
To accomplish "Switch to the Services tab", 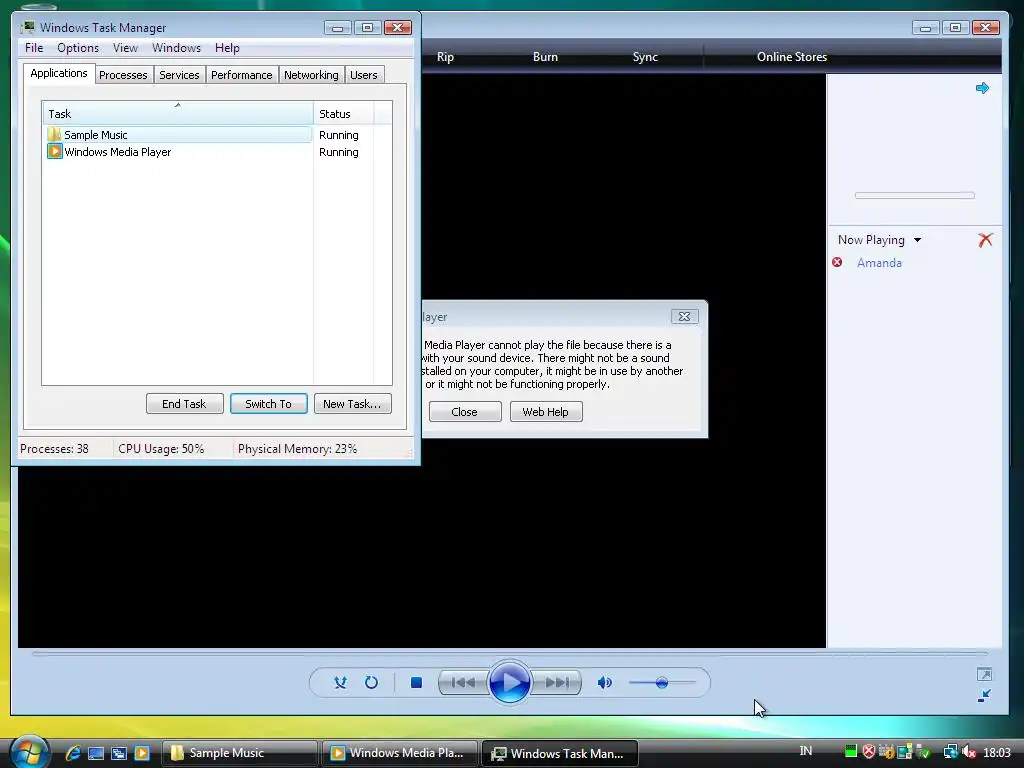I will point(179,75).
